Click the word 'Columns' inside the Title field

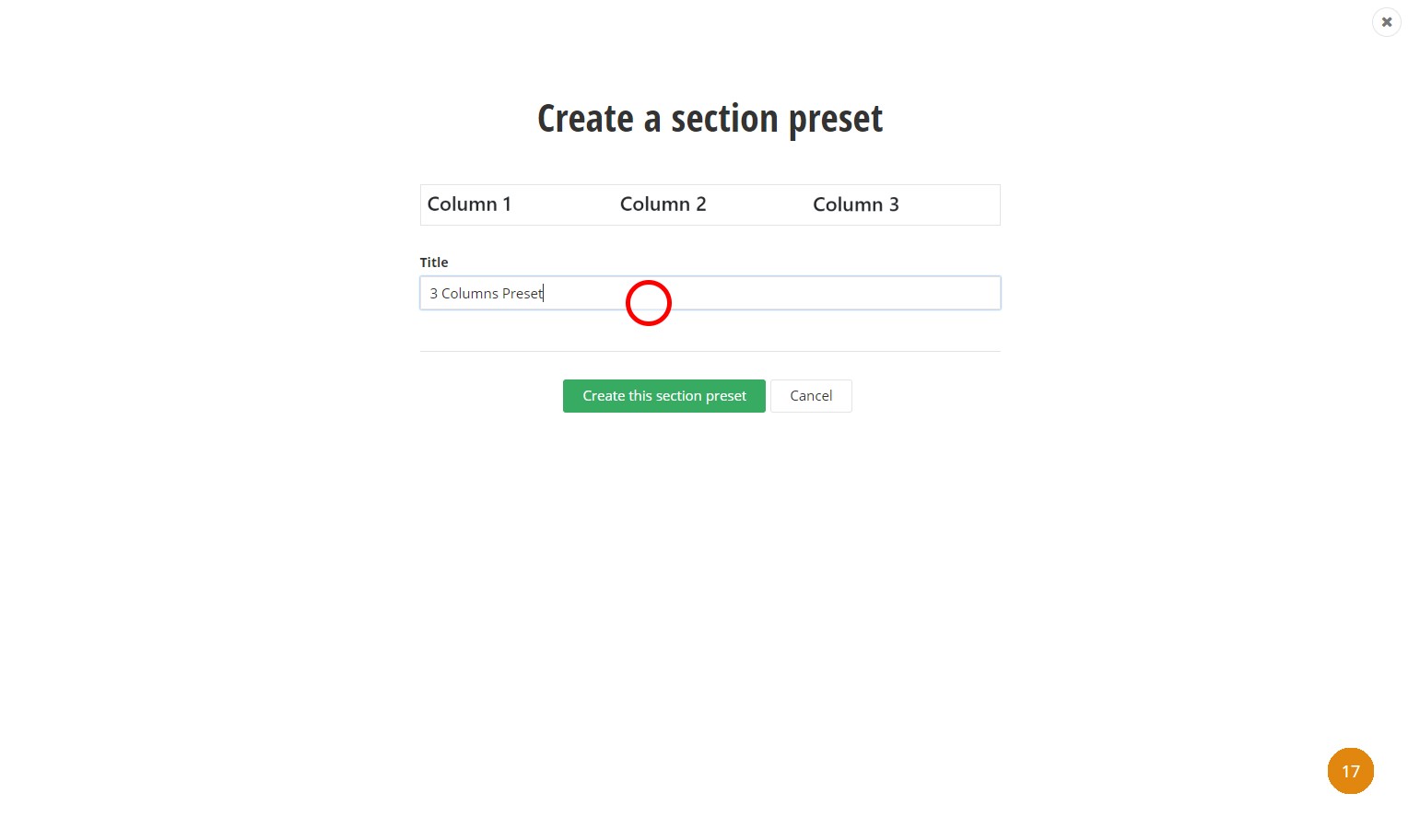[x=470, y=294]
